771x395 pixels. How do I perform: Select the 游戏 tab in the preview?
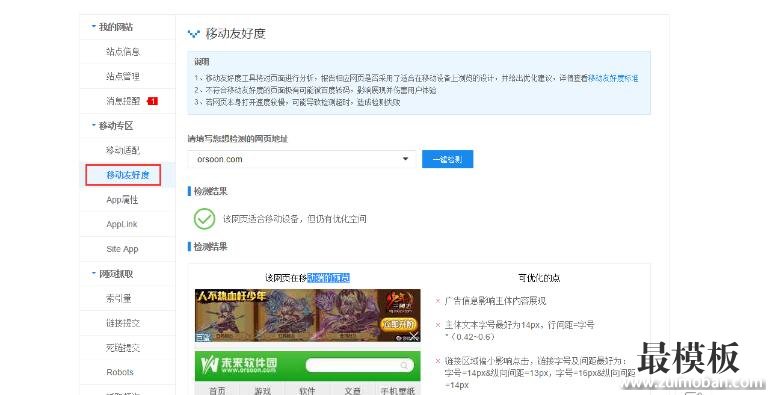(x=263, y=391)
